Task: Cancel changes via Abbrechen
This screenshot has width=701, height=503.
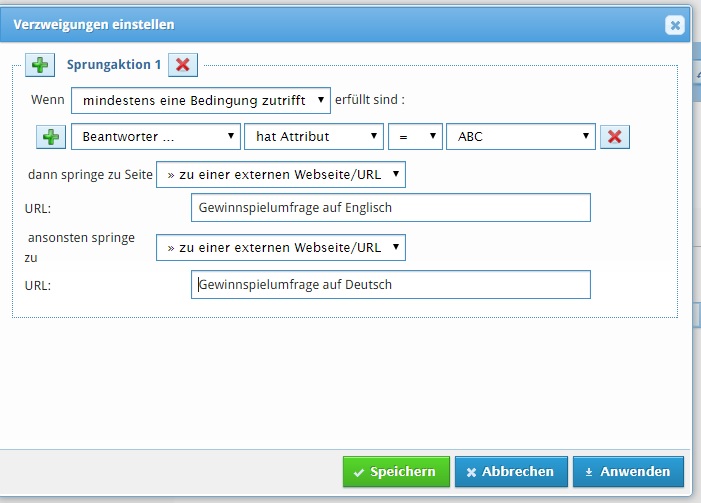Action: click(x=511, y=471)
